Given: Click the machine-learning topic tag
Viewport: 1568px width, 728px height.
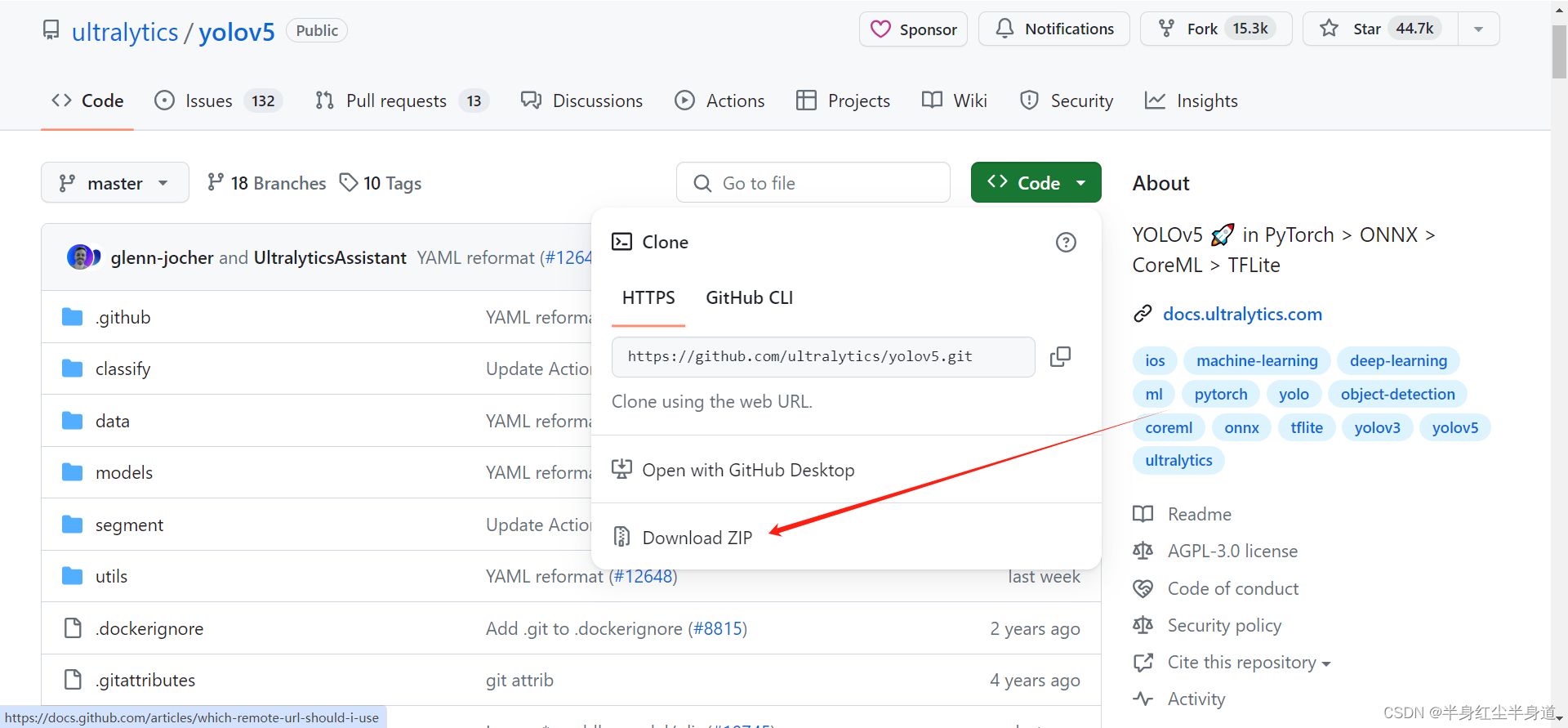Looking at the screenshot, I should point(1257,360).
